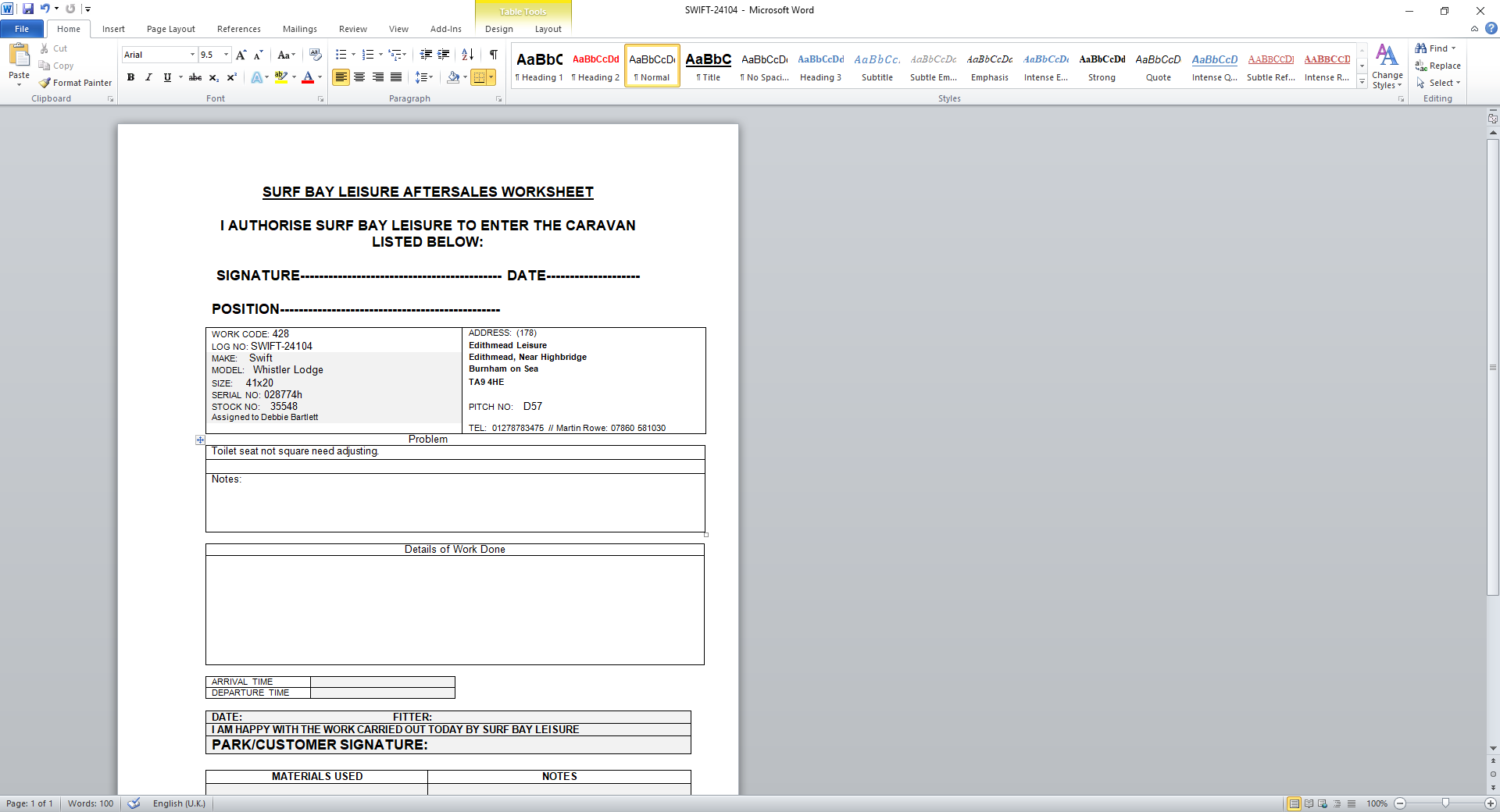Open the Paragraph dialog box launcher
This screenshot has height=812, width=1500.
click(498, 99)
